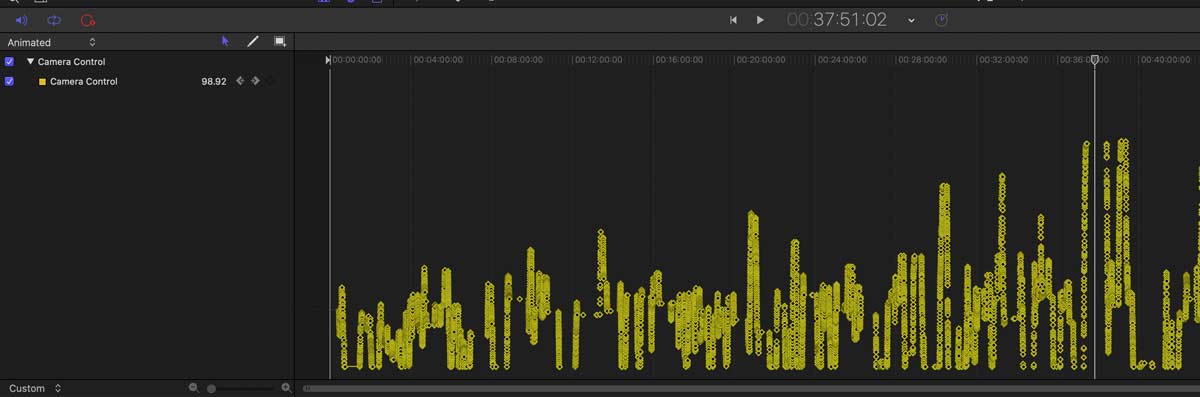Select the Camera Control parameter row label

point(84,82)
